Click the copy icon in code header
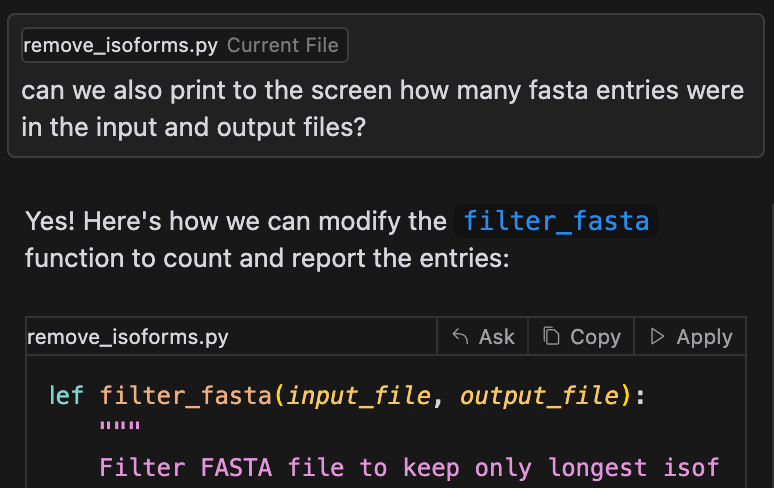The image size is (774, 488). click(551, 337)
